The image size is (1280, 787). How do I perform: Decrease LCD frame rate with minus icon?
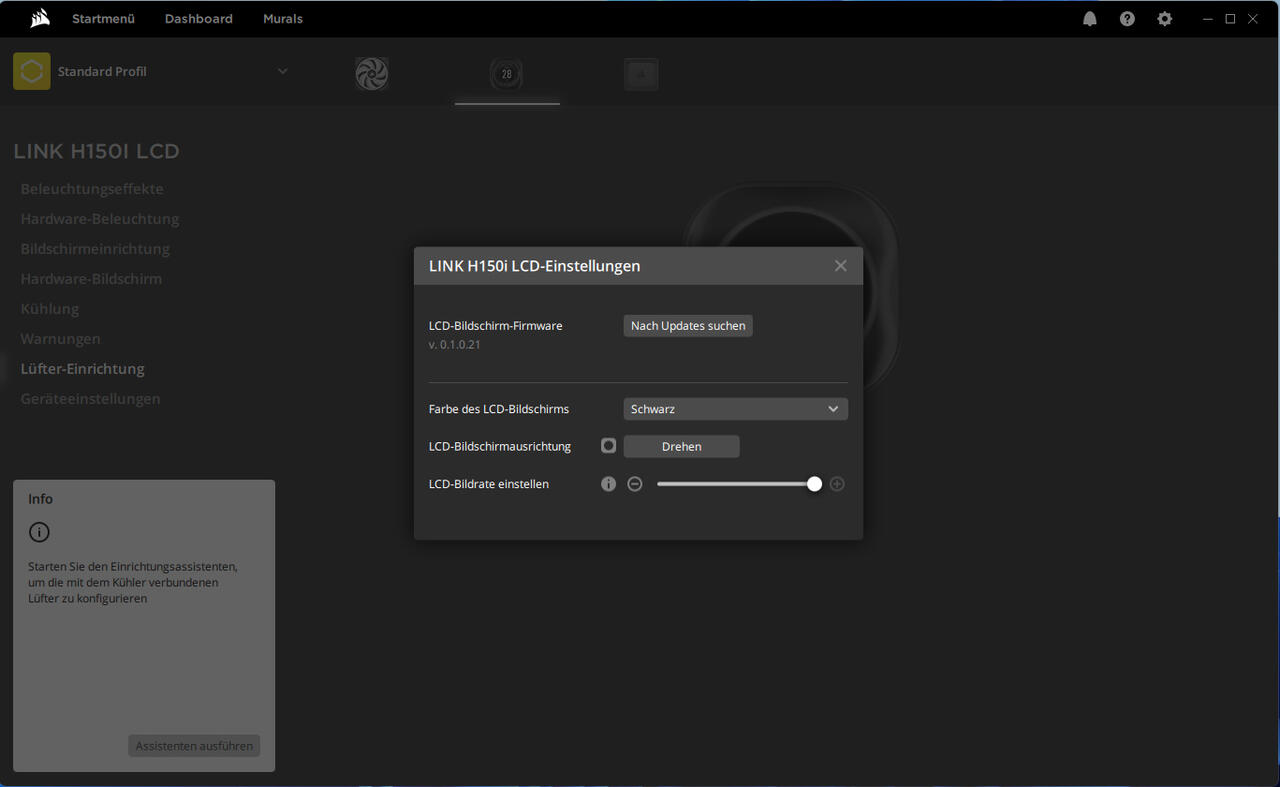[x=634, y=484]
